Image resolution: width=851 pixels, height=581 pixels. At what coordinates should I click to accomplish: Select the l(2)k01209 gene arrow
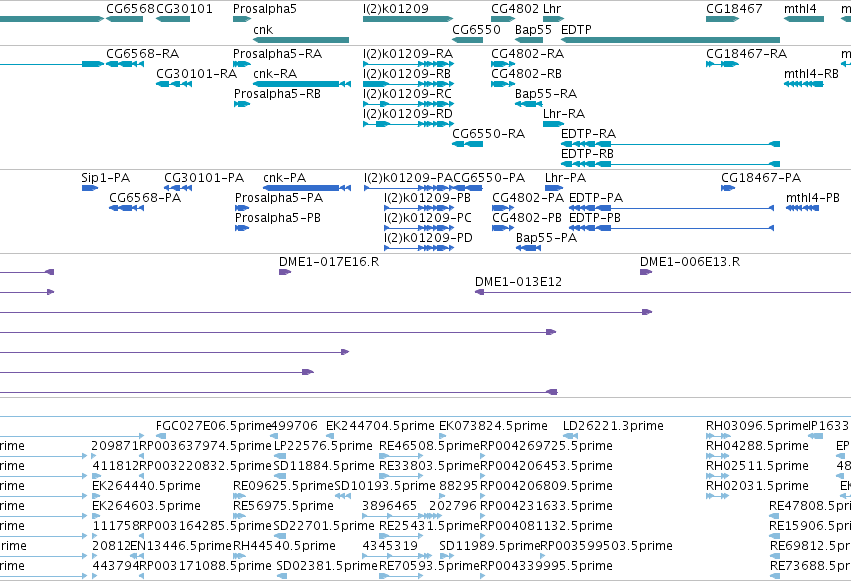(408, 19)
